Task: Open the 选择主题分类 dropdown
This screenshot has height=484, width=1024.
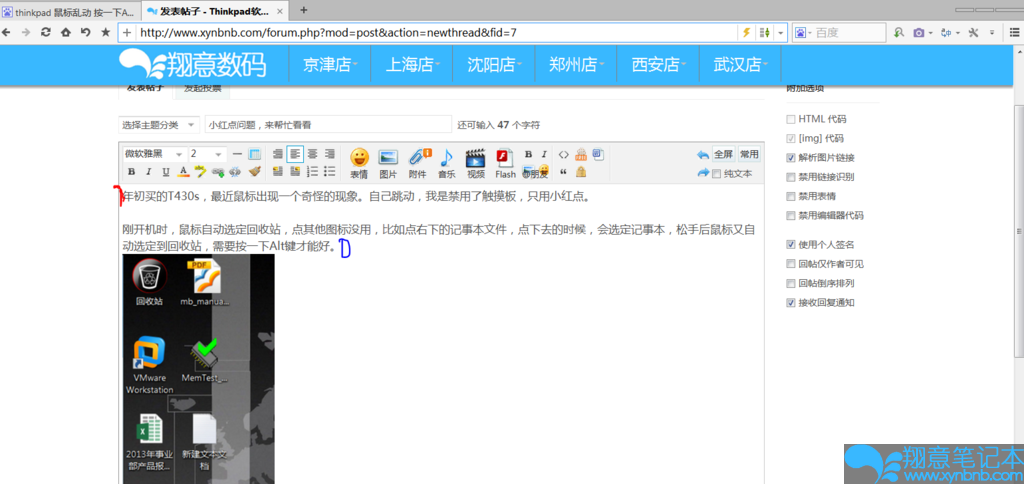Action: tap(159, 125)
